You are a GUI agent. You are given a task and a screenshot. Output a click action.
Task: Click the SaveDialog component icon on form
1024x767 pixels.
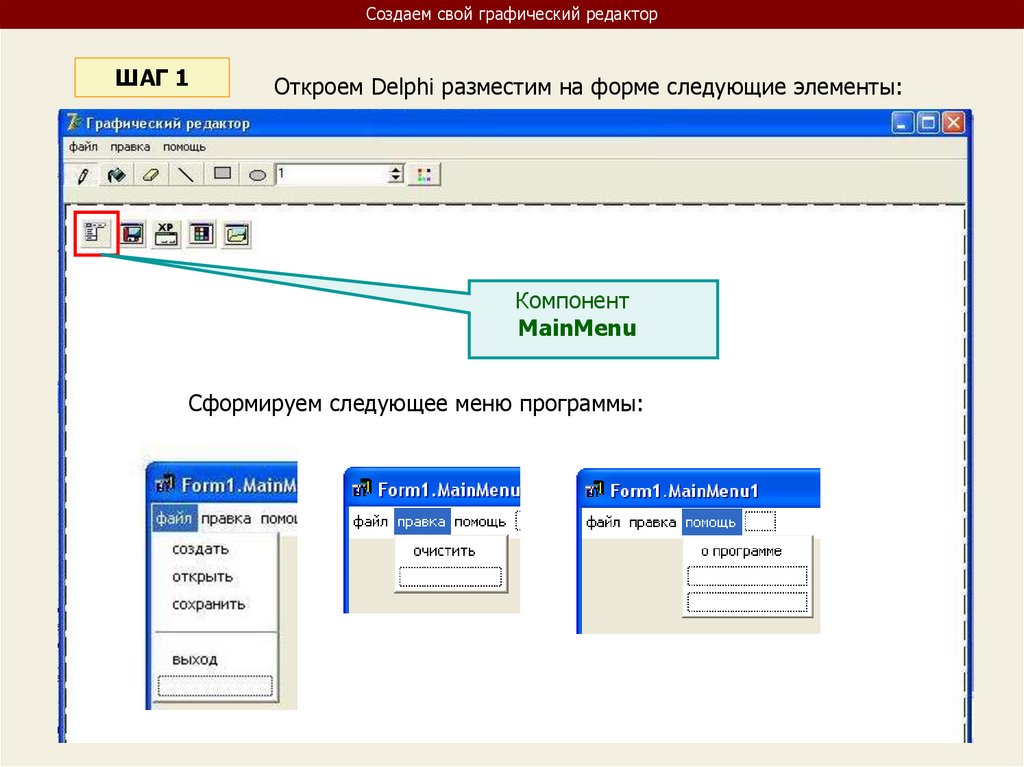132,234
